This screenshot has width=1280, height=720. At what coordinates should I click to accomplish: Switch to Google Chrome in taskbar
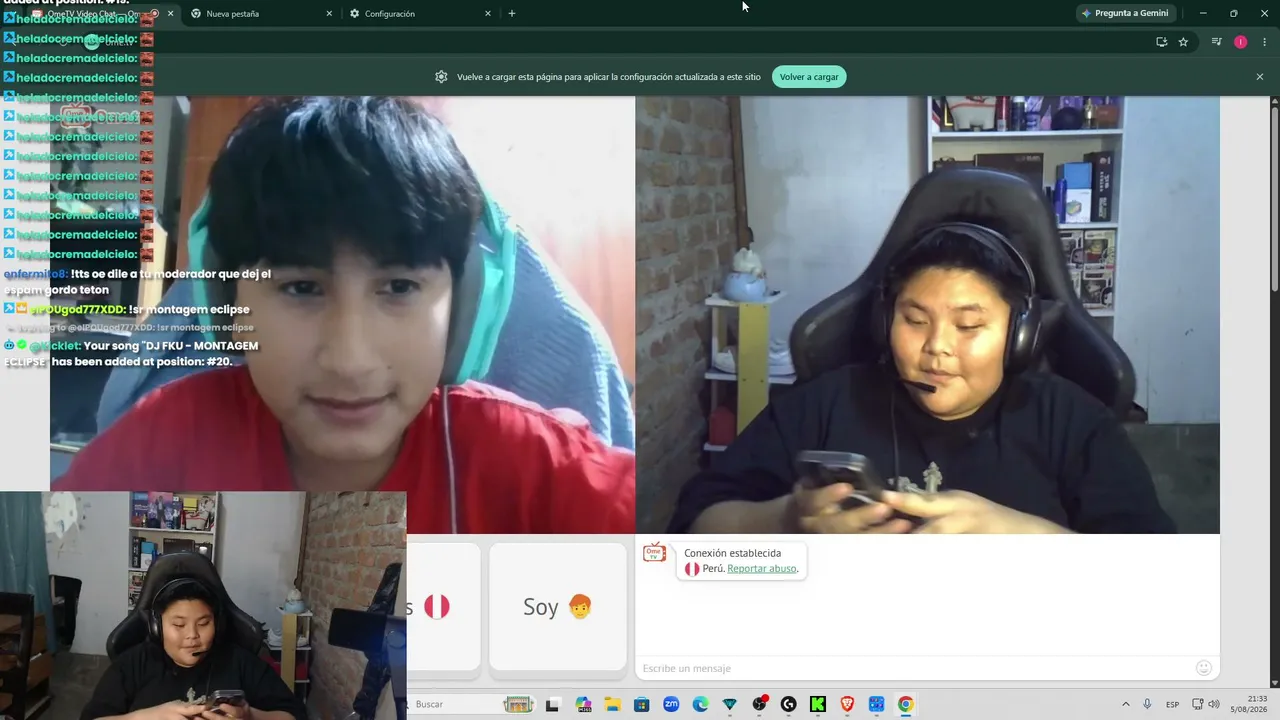(905, 705)
